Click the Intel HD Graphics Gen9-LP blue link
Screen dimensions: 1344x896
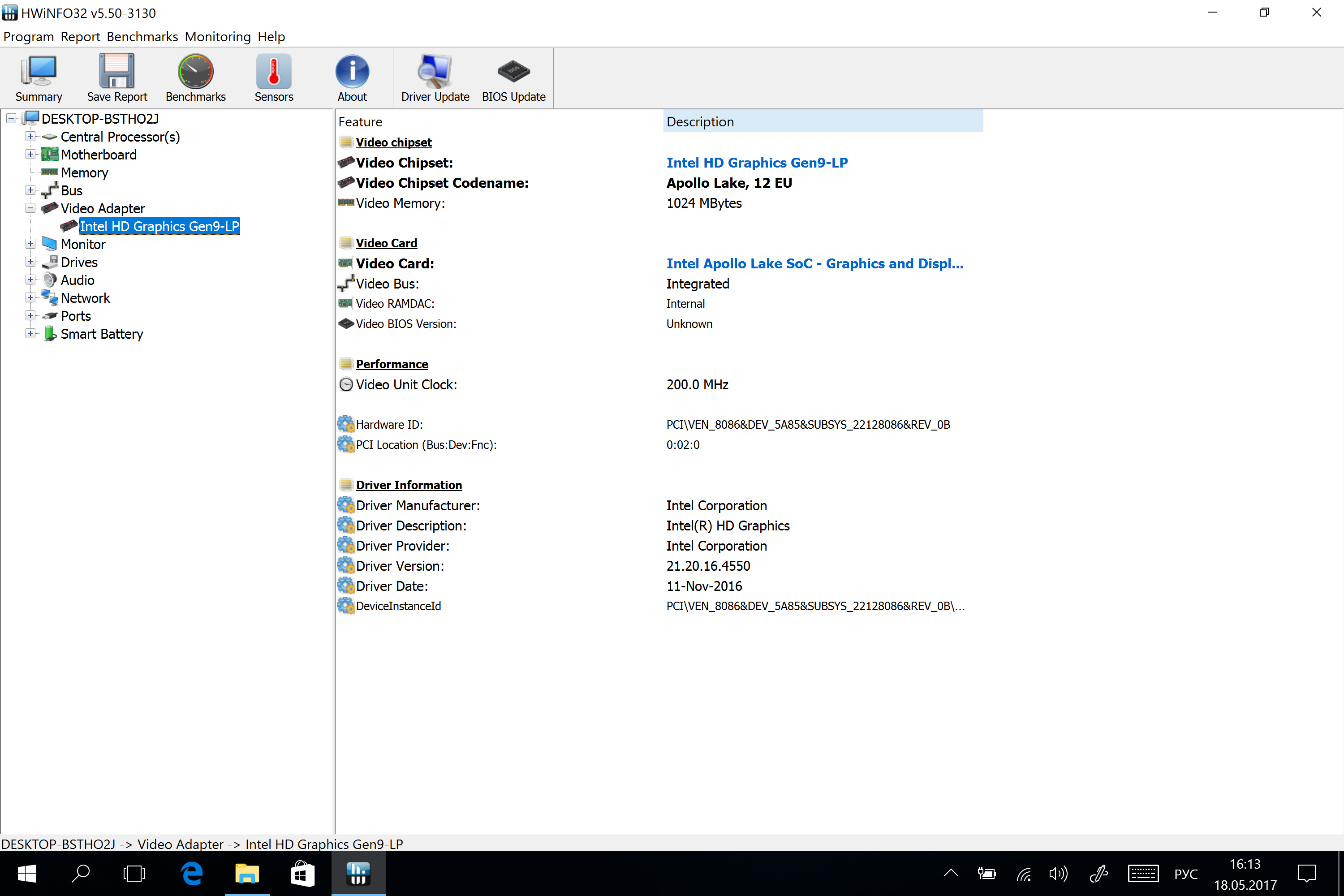[757, 163]
